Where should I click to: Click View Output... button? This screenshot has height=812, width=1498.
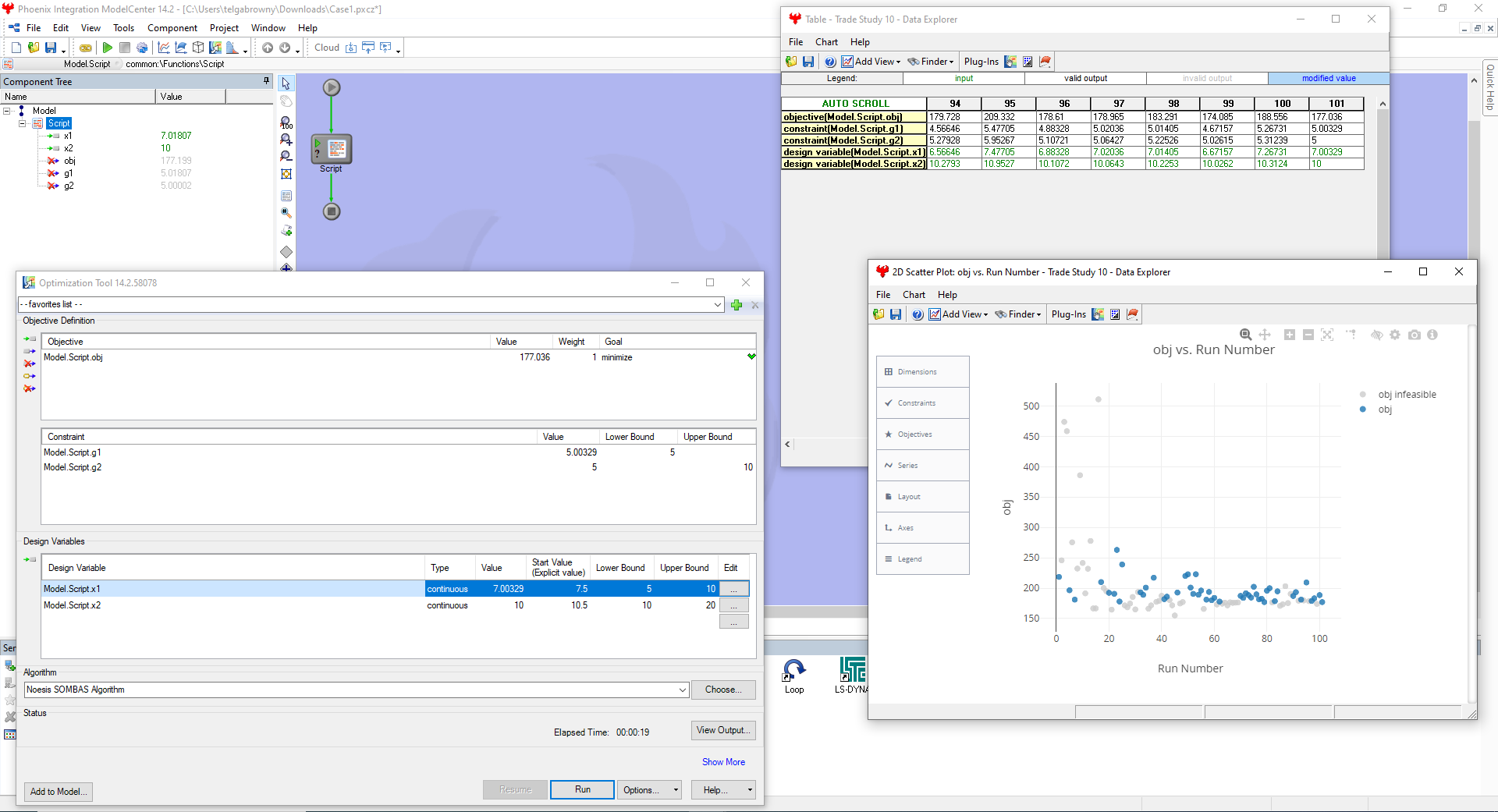pyautogui.click(x=723, y=730)
